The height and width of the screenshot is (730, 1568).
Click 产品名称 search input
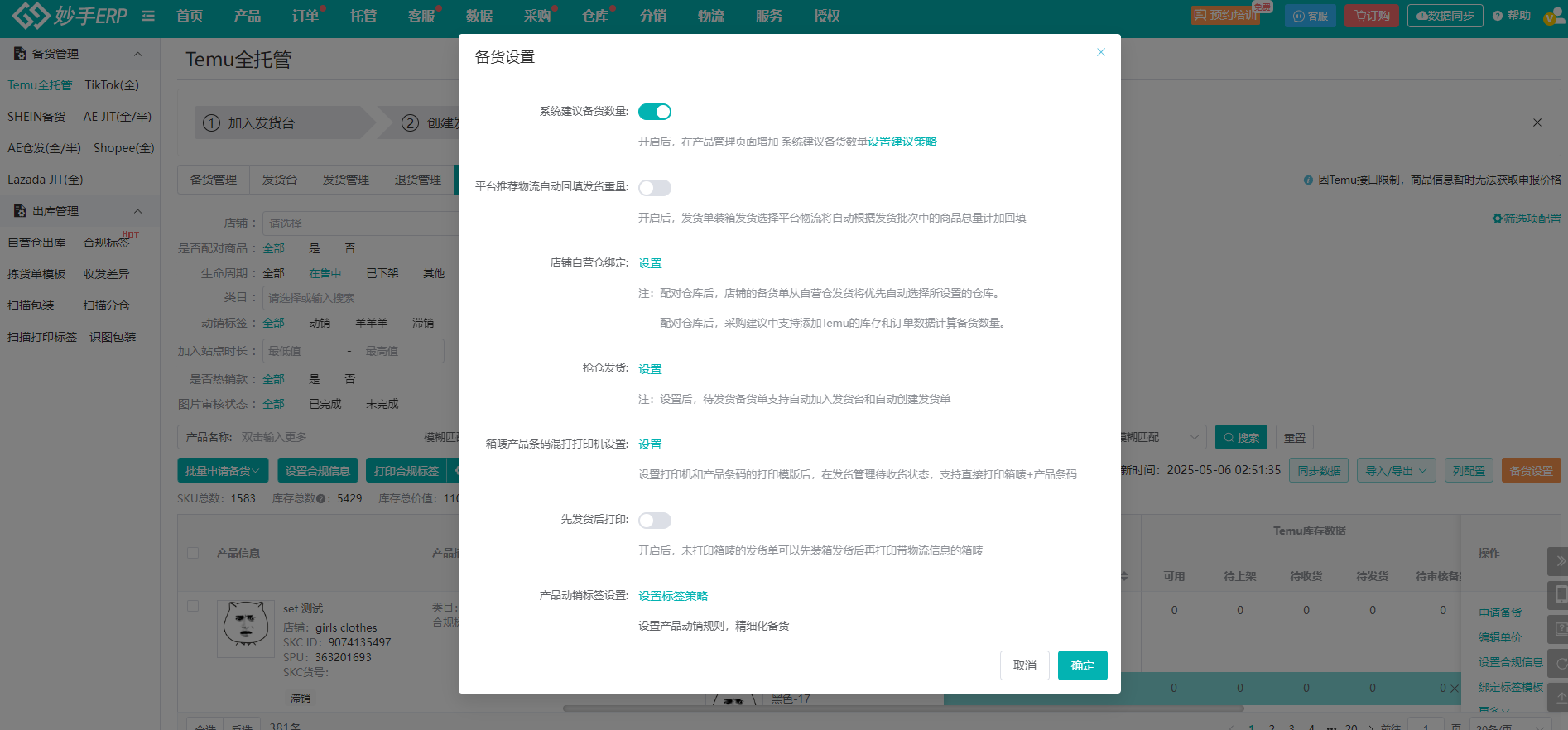(327, 437)
